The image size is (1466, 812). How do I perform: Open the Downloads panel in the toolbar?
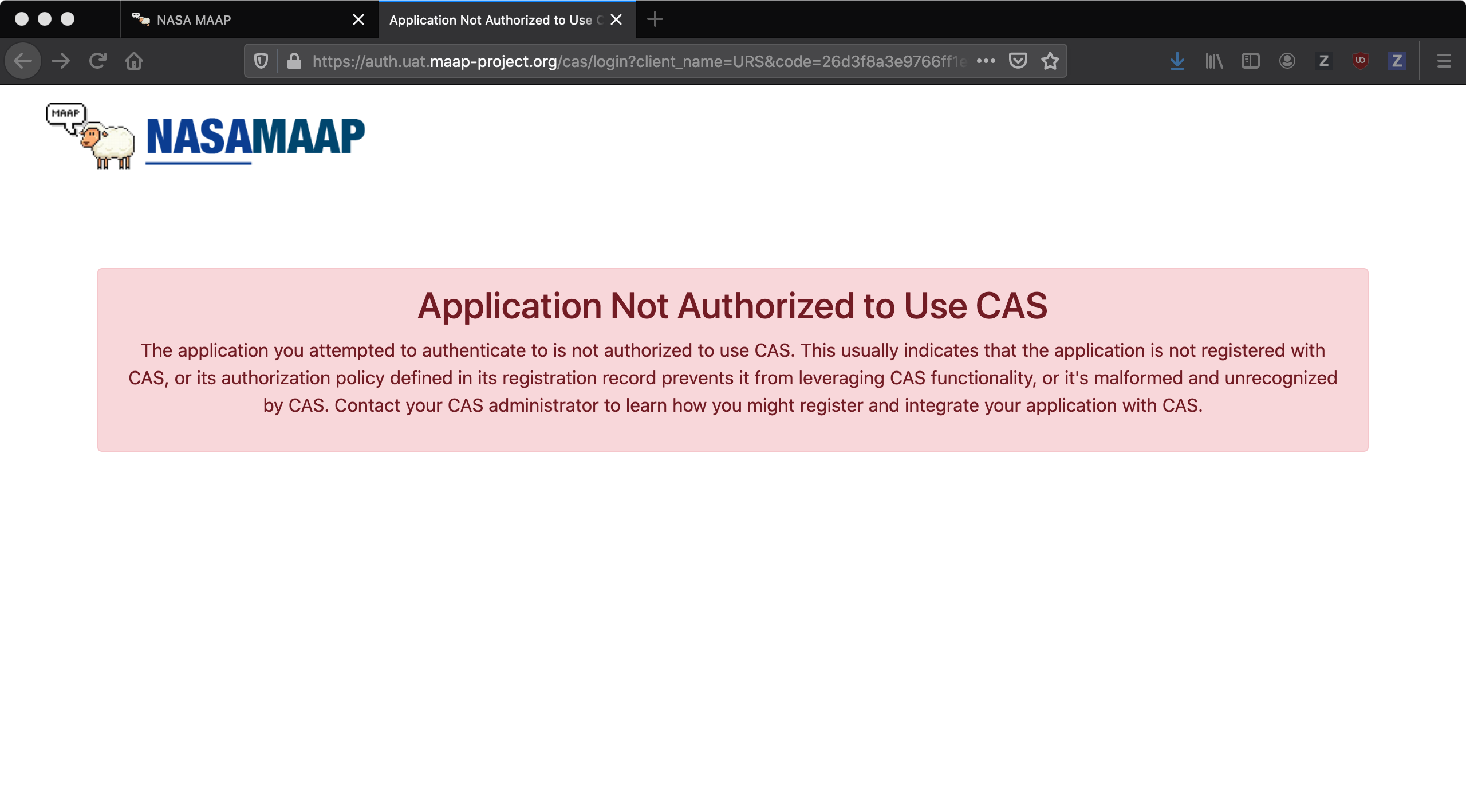click(x=1176, y=61)
